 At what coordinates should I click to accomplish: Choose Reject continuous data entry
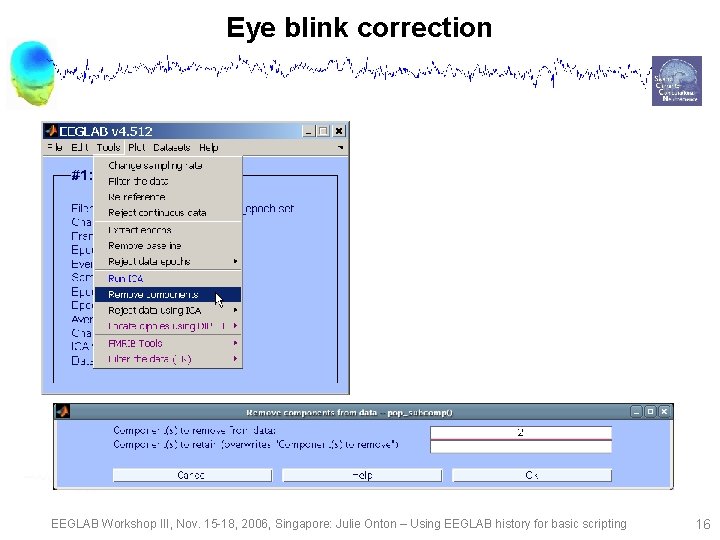(x=168, y=213)
